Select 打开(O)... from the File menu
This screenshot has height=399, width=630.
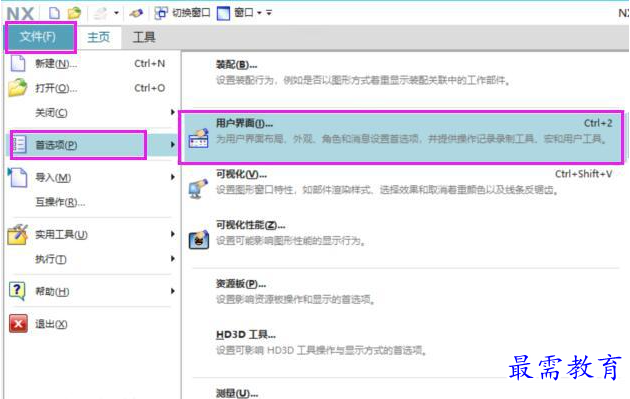[x=56, y=88]
